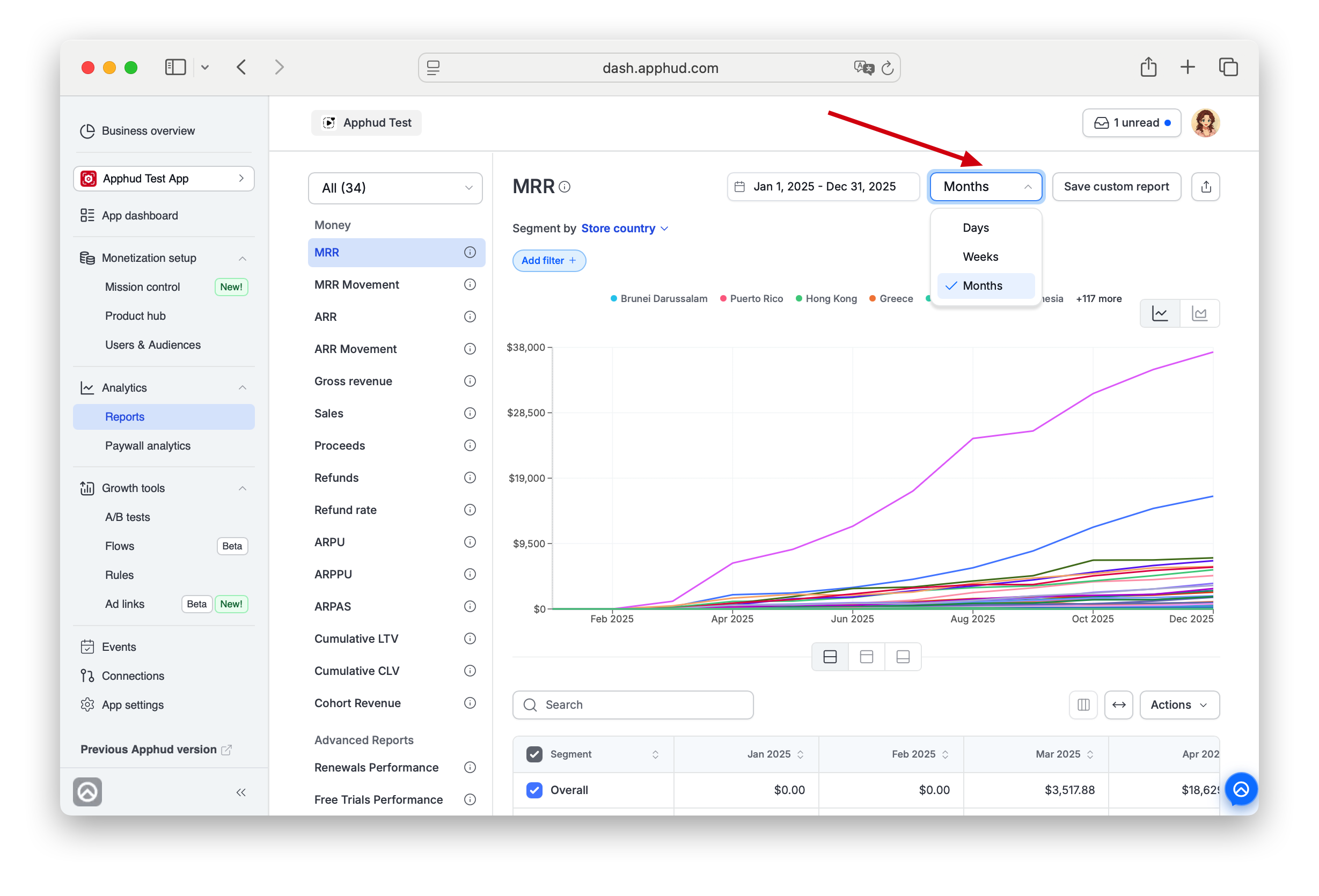The height and width of the screenshot is (896, 1319).
Task: Open Store country segment dropdown
Action: coord(624,229)
